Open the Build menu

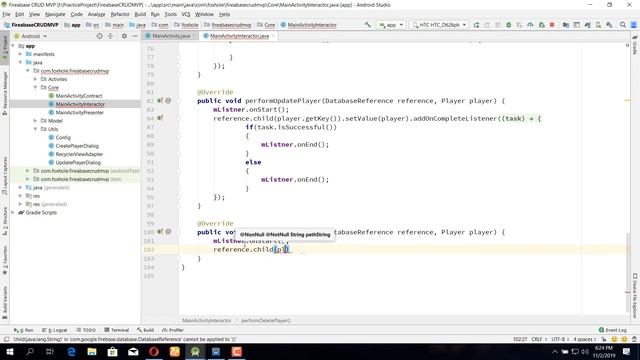[x=140, y=14]
